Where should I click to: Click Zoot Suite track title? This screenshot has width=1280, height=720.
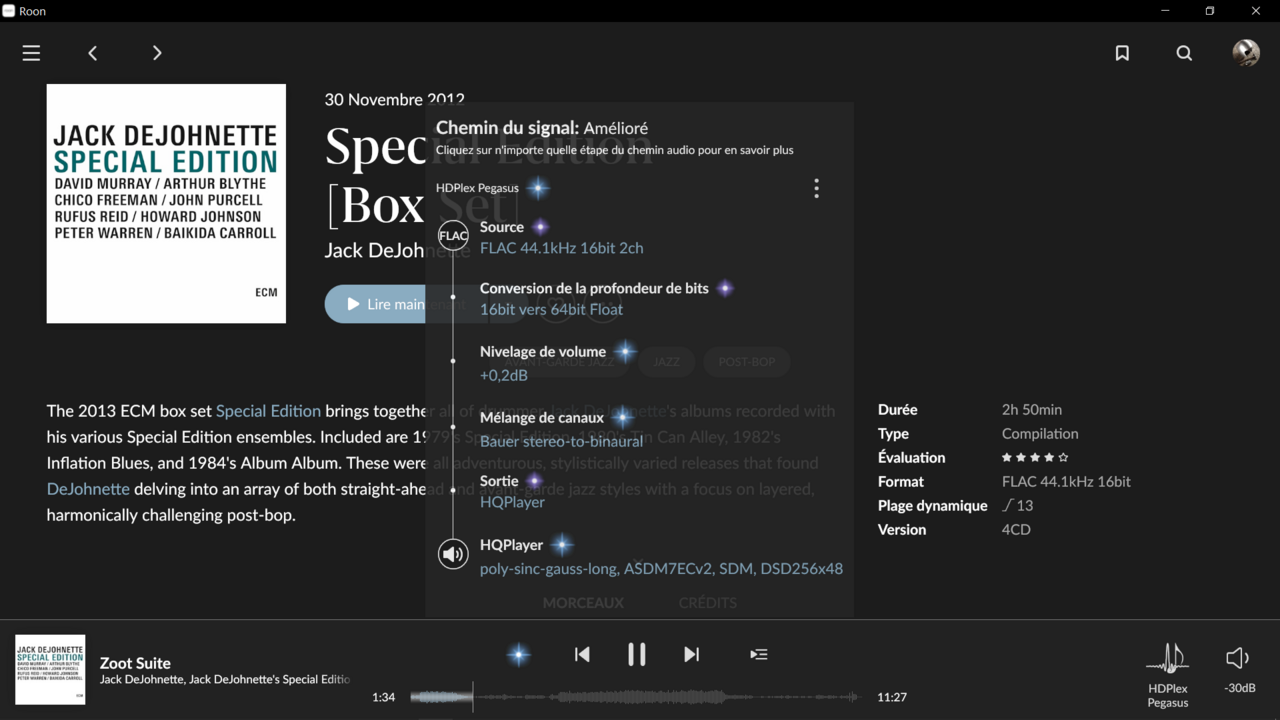point(135,663)
